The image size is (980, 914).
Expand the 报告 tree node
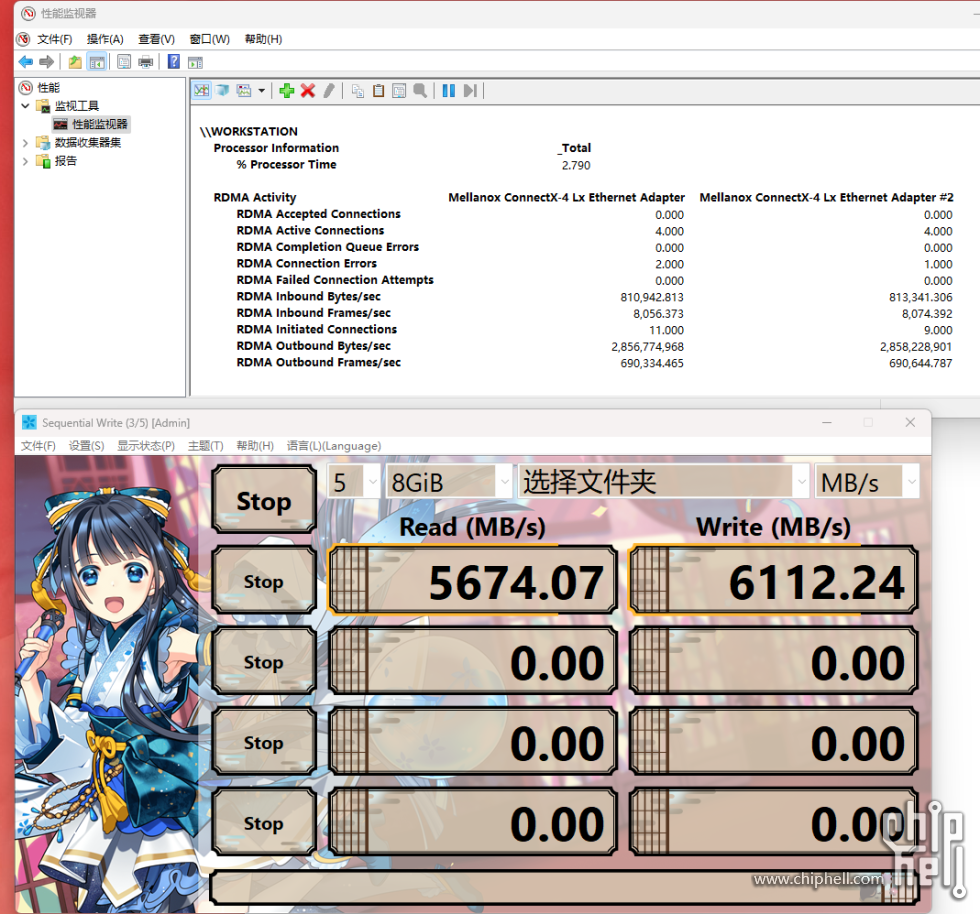(x=25, y=161)
